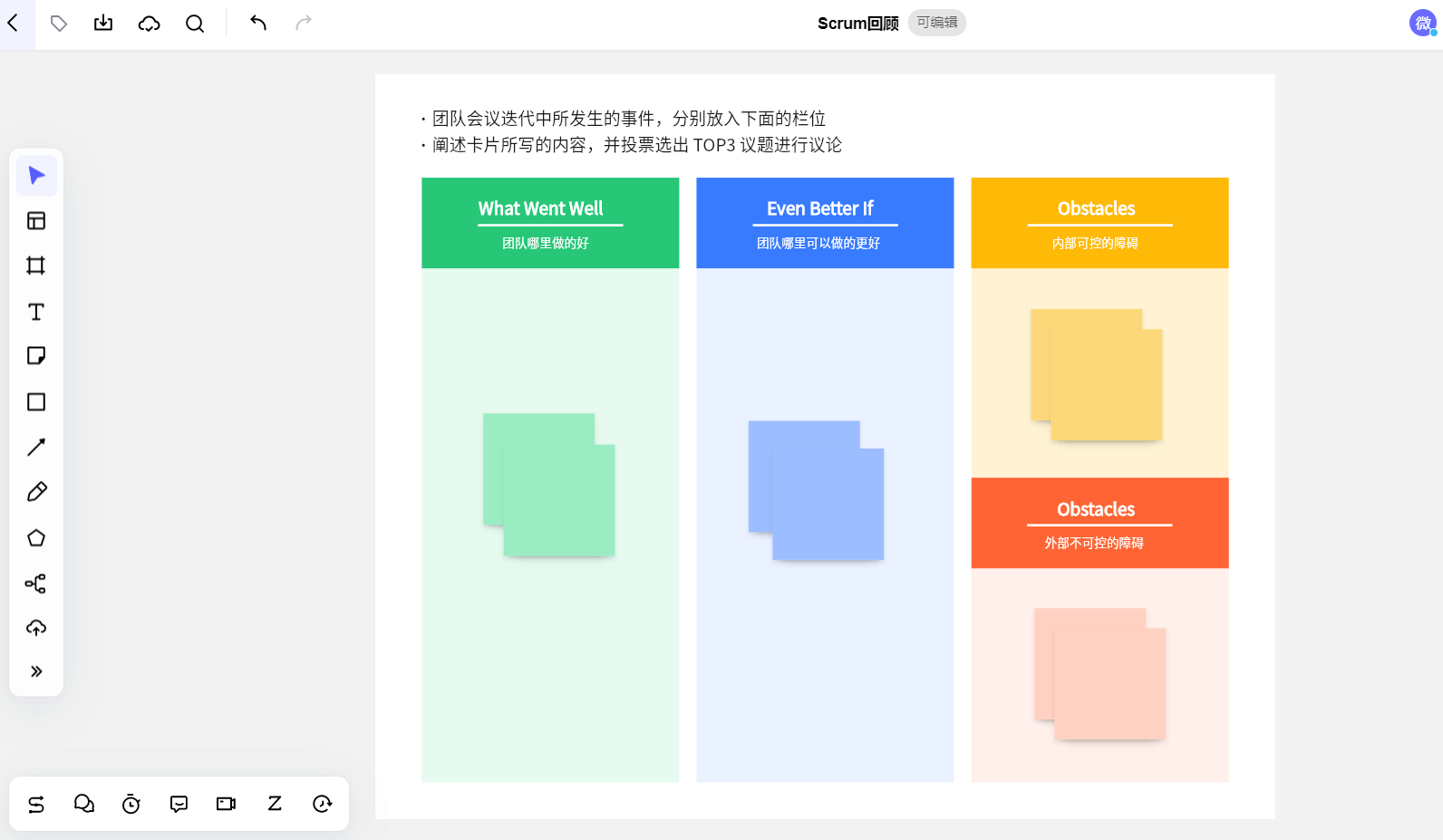This screenshot has width=1443, height=840.
Task: Click the download/export icon
Action: pos(103,23)
